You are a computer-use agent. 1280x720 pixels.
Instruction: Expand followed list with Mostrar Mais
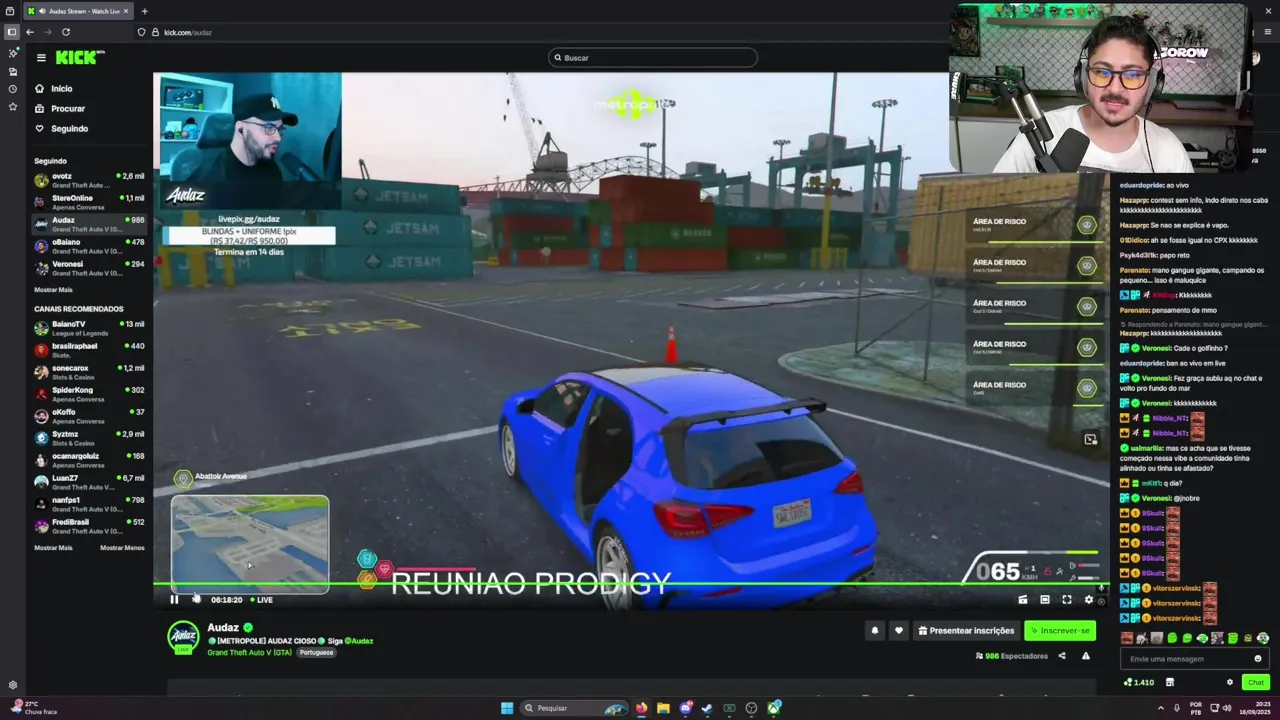[53, 290]
